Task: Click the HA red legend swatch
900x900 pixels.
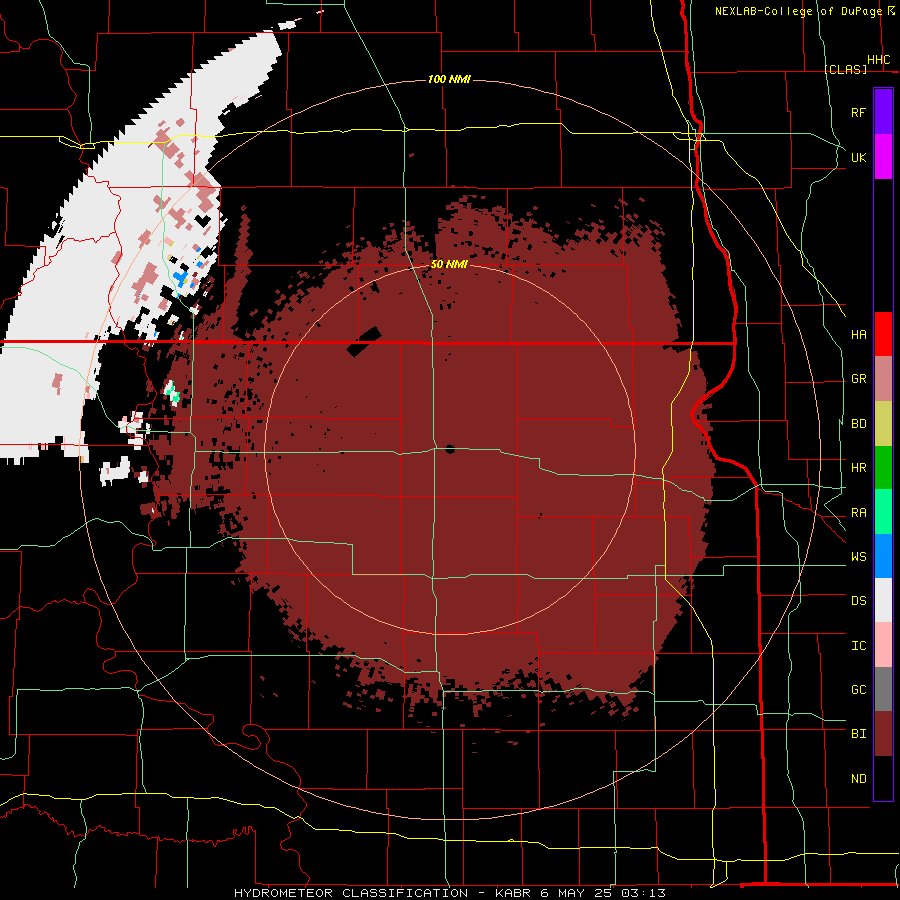Action: [x=883, y=334]
